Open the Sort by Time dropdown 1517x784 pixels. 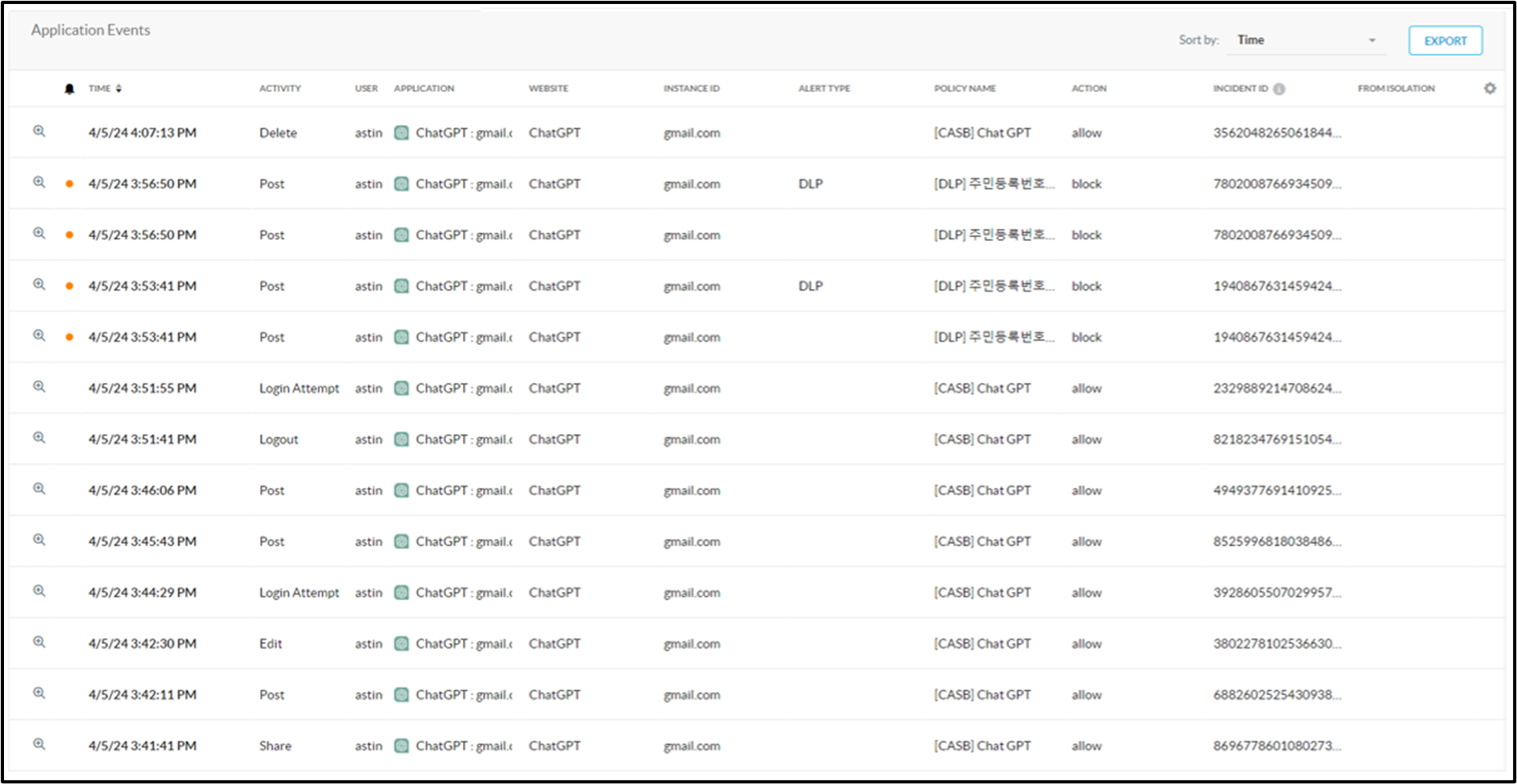(1306, 40)
